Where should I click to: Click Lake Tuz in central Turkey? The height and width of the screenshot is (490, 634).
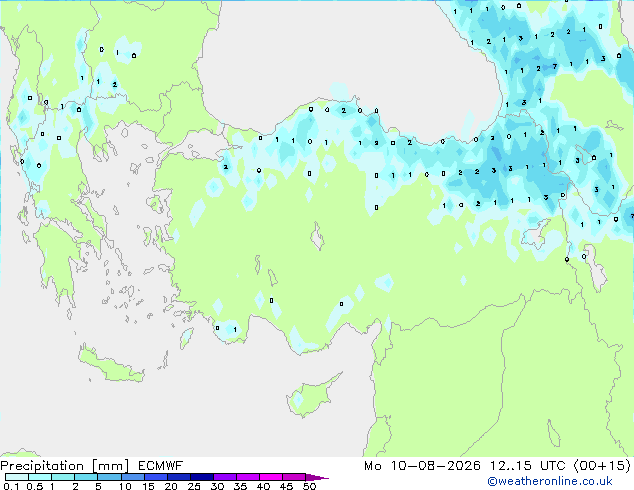coord(317,236)
